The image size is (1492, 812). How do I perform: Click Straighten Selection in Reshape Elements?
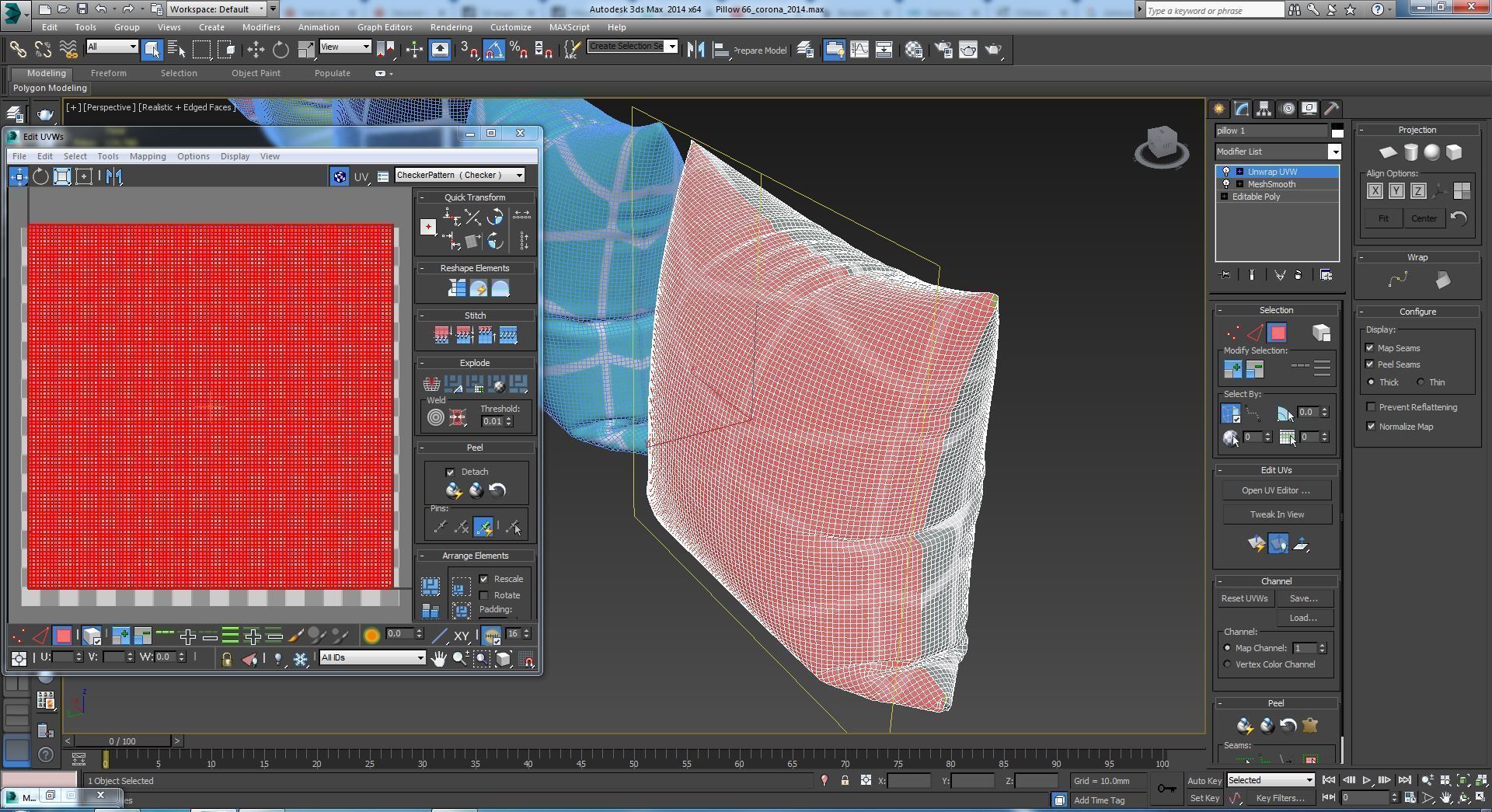point(457,288)
